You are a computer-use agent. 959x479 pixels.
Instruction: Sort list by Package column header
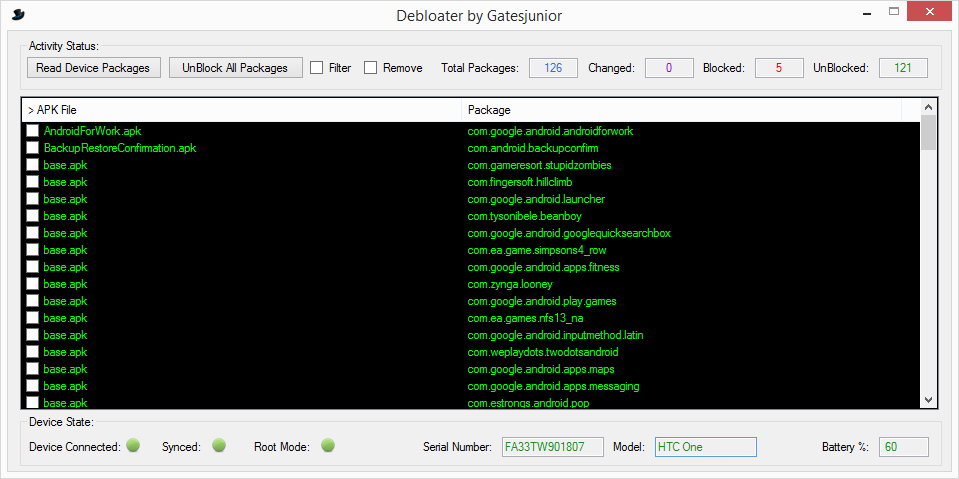(680, 110)
